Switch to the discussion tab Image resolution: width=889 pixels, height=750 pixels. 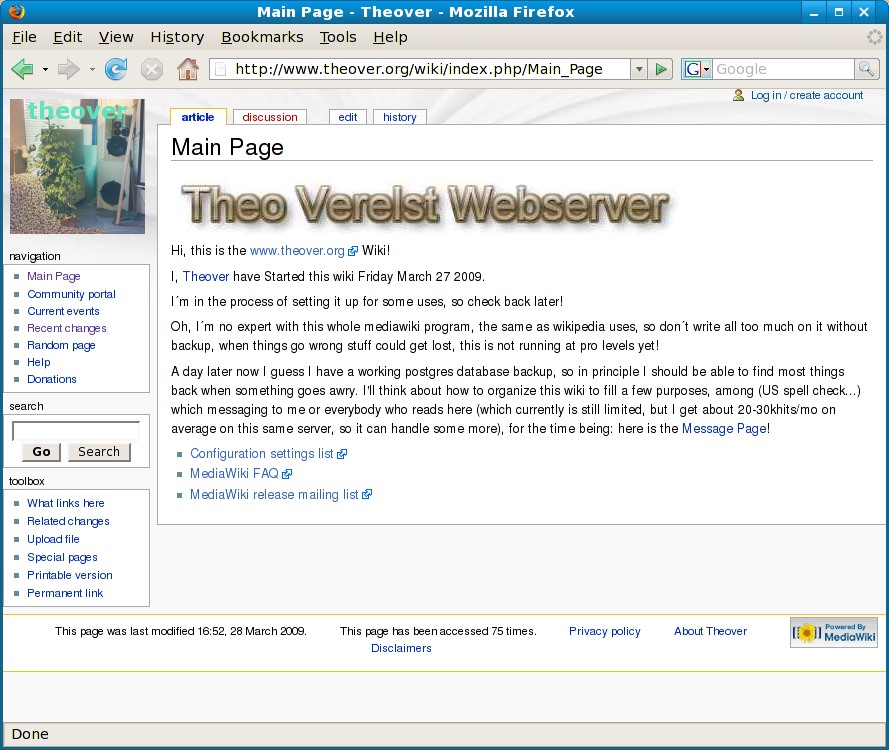click(x=270, y=117)
